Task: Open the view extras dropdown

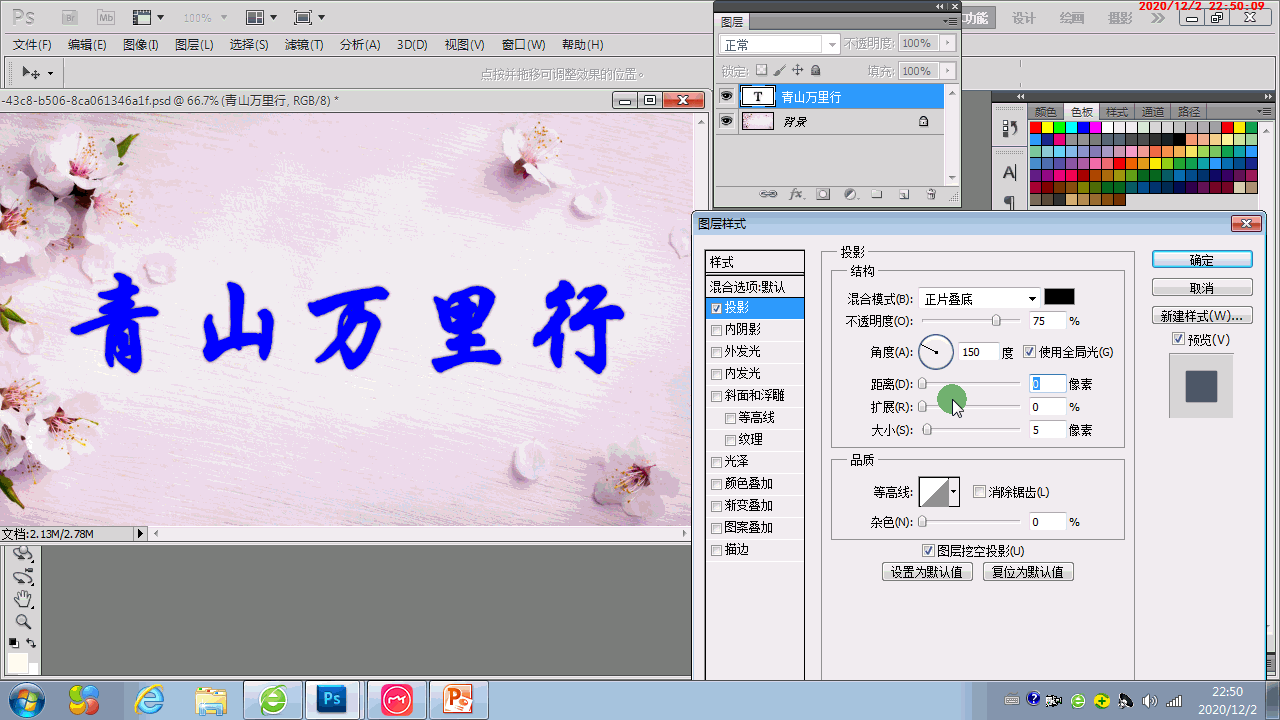Action: (148, 17)
